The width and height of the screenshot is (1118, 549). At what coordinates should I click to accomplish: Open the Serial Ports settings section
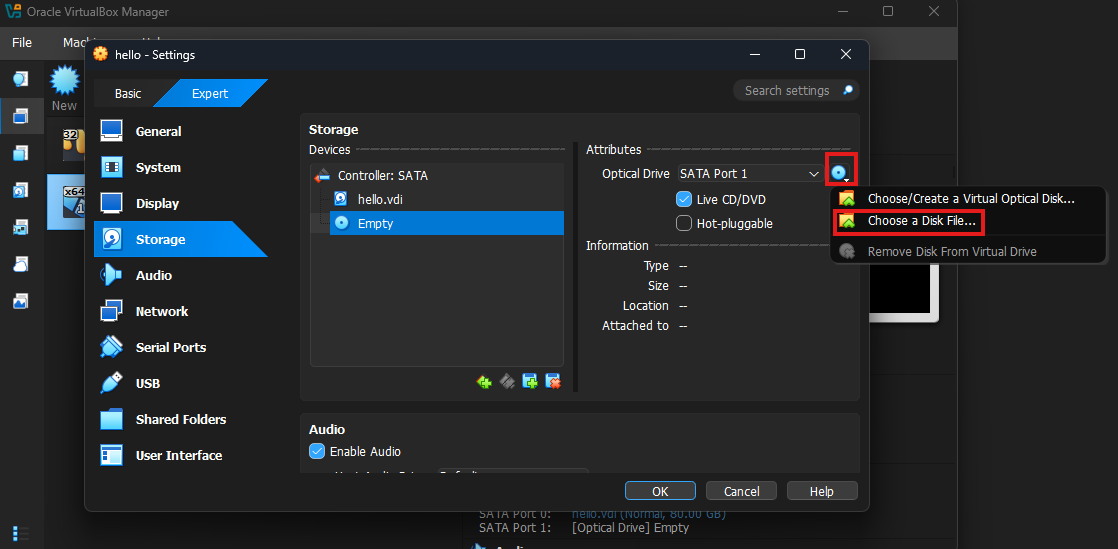tap(170, 347)
